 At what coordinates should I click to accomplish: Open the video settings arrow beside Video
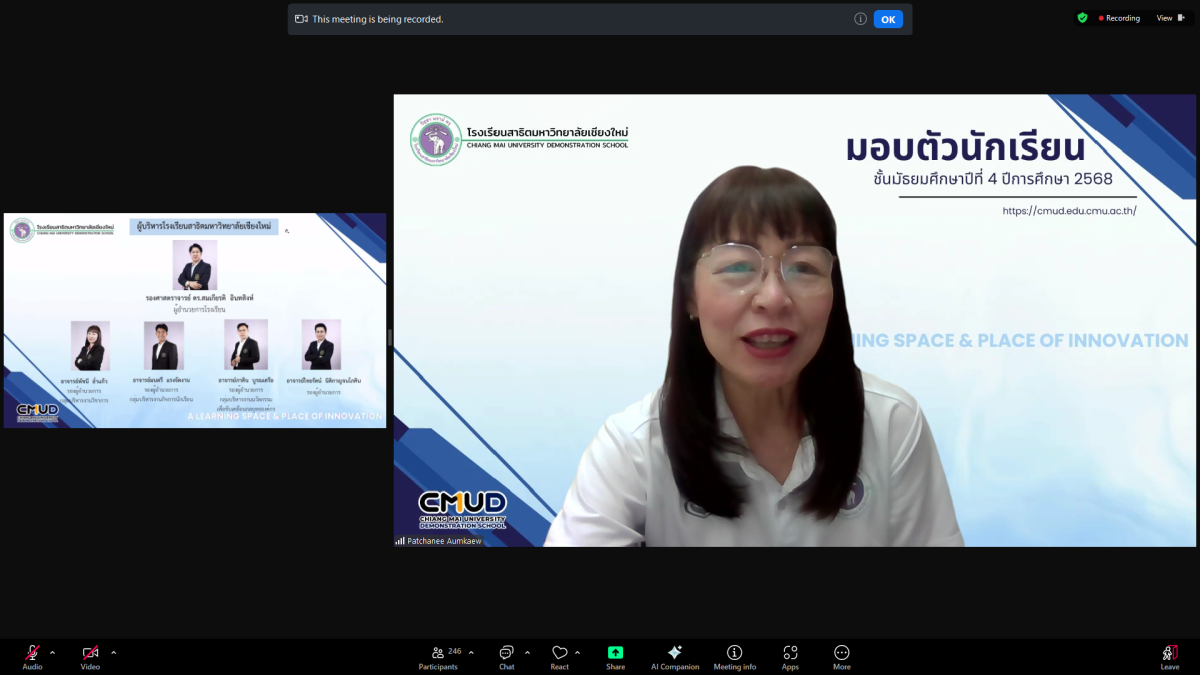[x=113, y=652]
